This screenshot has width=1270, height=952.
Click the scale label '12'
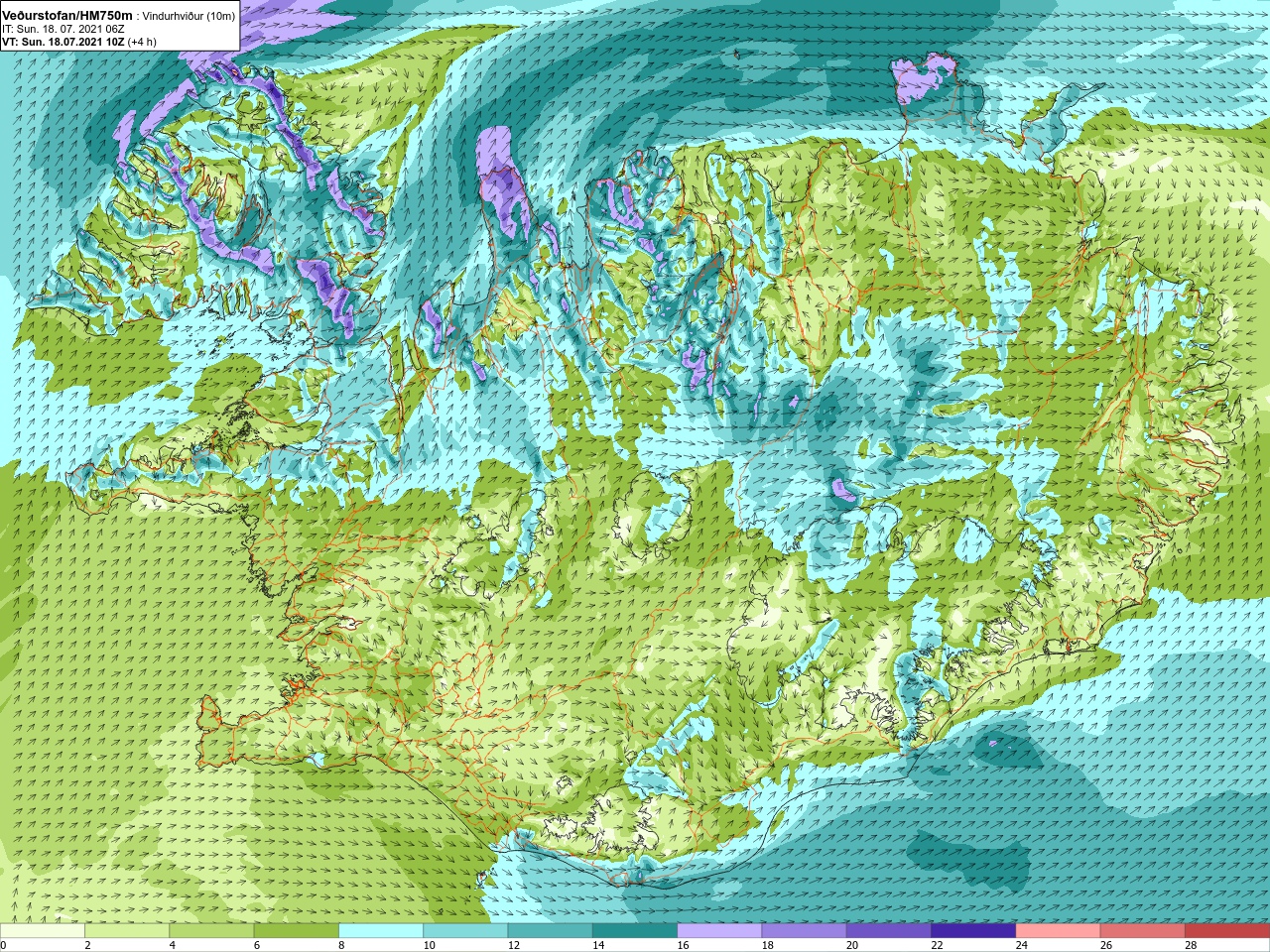tap(514, 945)
